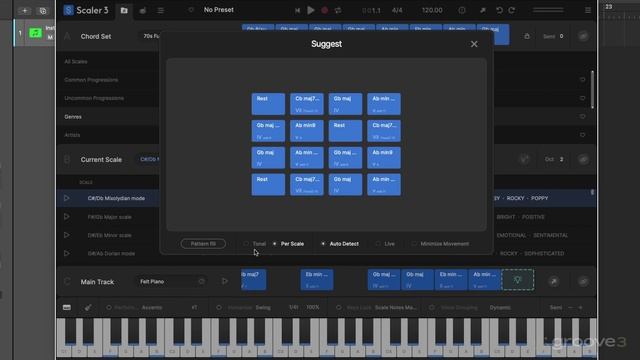The image size is (640, 360).
Task: Click the Eb min chord after Gb maj in Main Track
Action: 451,280
